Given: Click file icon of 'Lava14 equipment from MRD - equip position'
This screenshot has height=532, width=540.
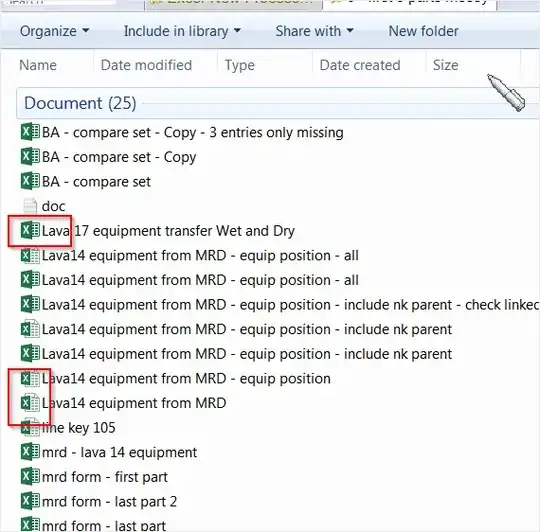Looking at the screenshot, I should point(30,378).
